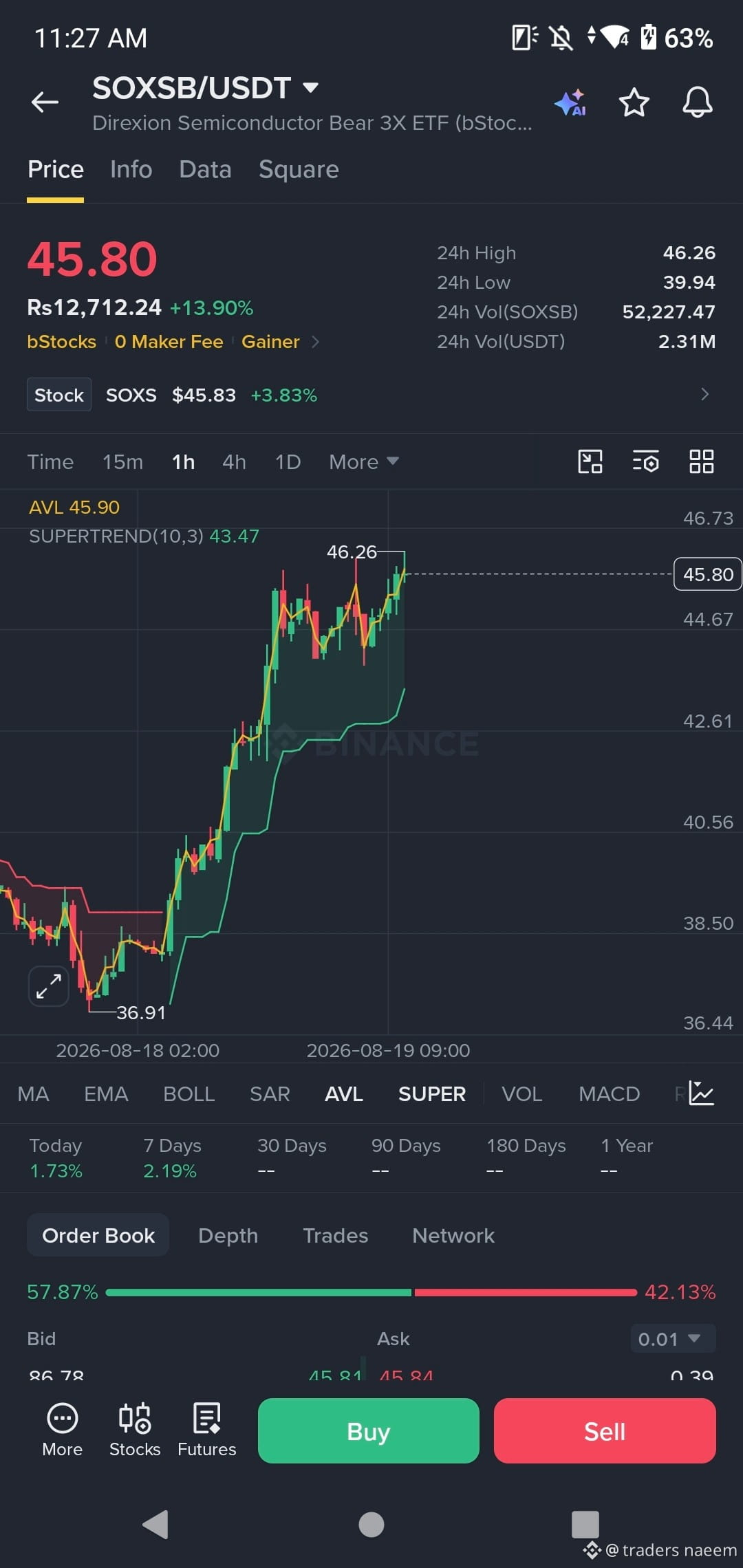This screenshot has width=743, height=1568.
Task: Tap the AVL 45.90 legend
Action: (x=74, y=508)
